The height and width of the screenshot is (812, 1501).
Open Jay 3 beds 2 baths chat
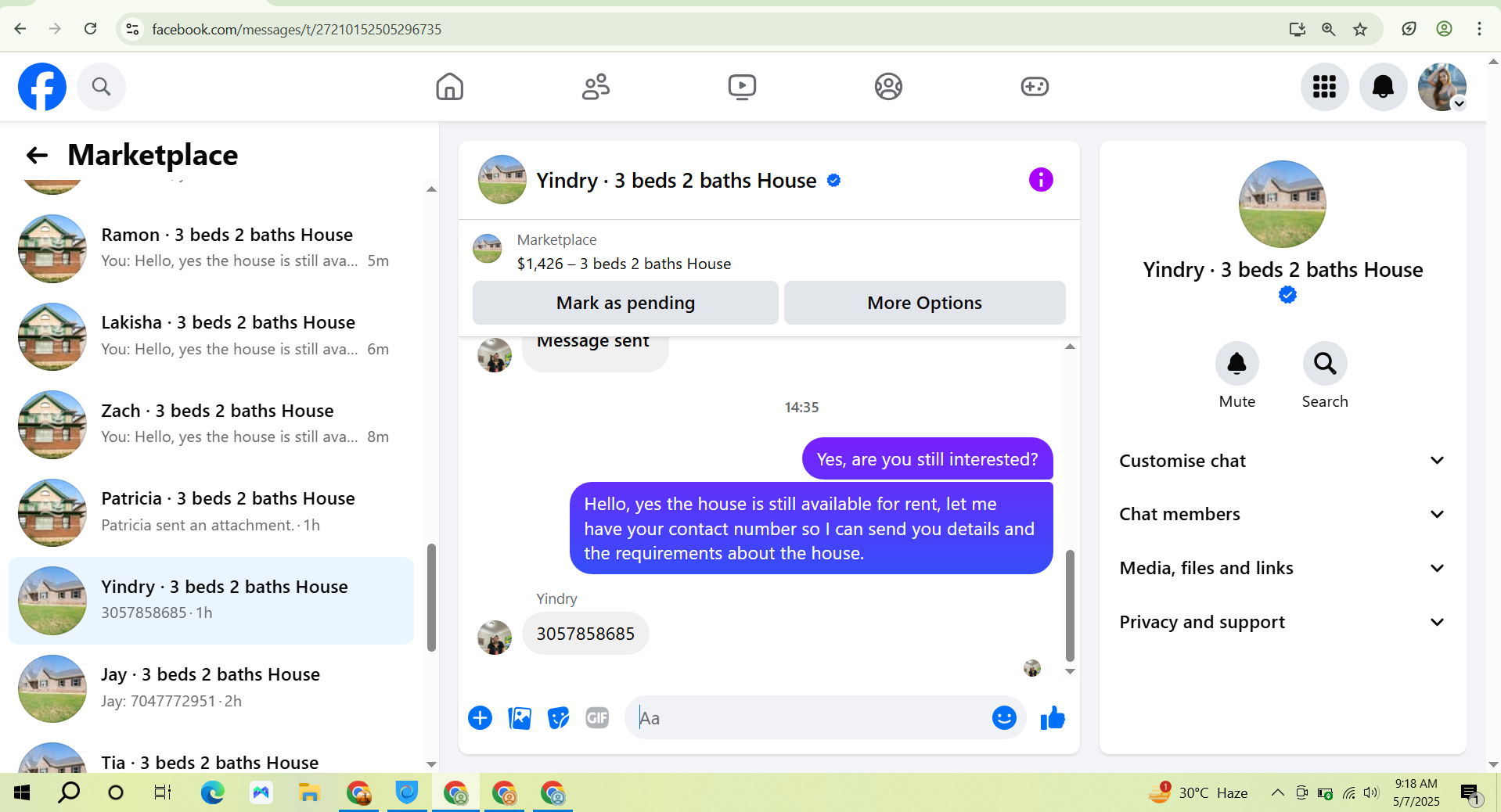[x=211, y=688]
